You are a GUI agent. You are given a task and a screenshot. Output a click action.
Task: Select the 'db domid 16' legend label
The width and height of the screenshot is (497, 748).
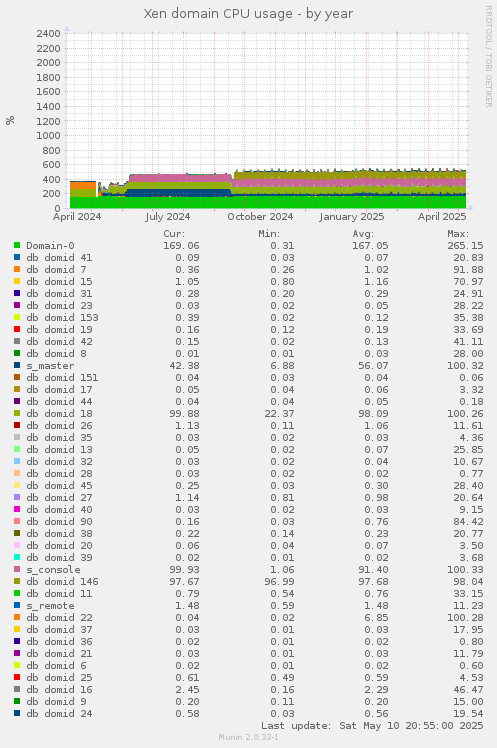point(59,690)
